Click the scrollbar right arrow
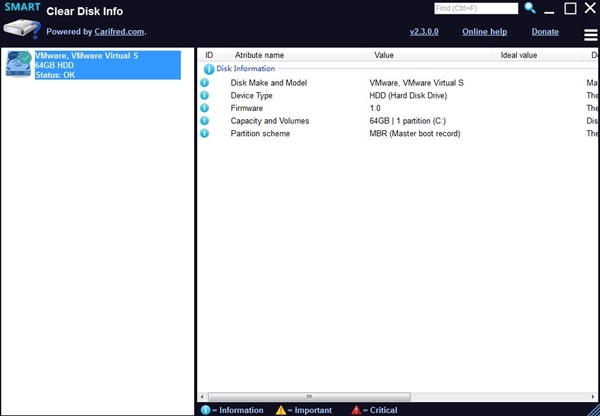The image size is (600, 416). pos(593,396)
